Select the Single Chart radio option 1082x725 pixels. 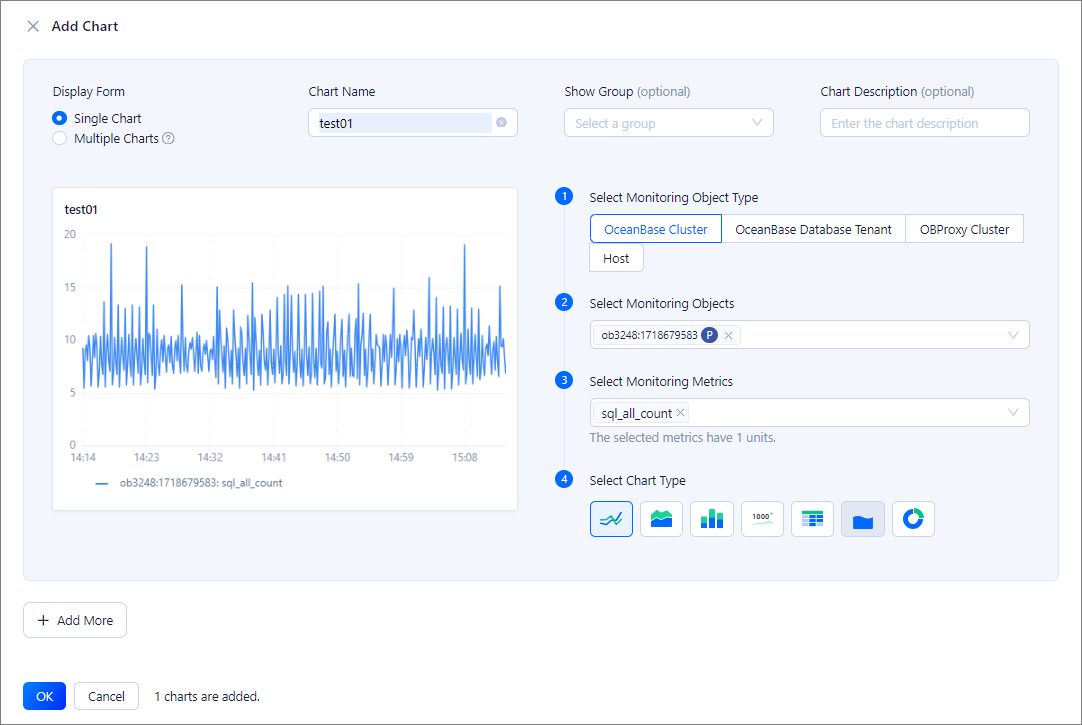tap(60, 118)
